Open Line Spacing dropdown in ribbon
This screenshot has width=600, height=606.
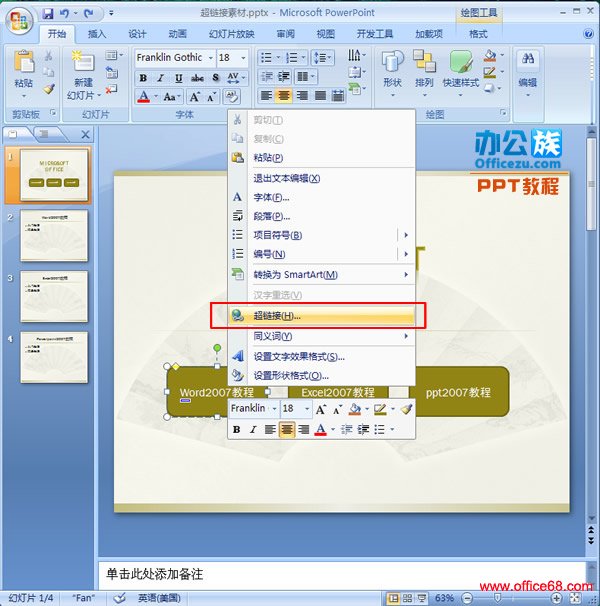323,58
